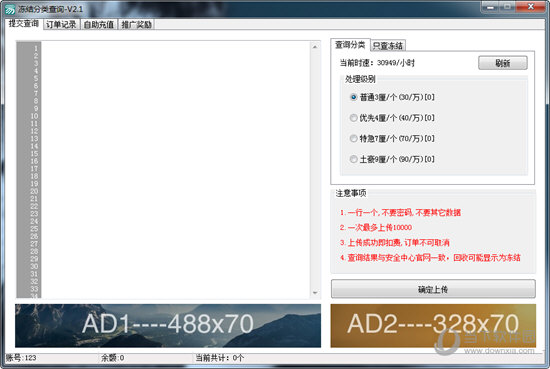This screenshot has height=369, width=550.
Task: Maximize the 冻结分类查询 window
Action: tap(508, 7)
